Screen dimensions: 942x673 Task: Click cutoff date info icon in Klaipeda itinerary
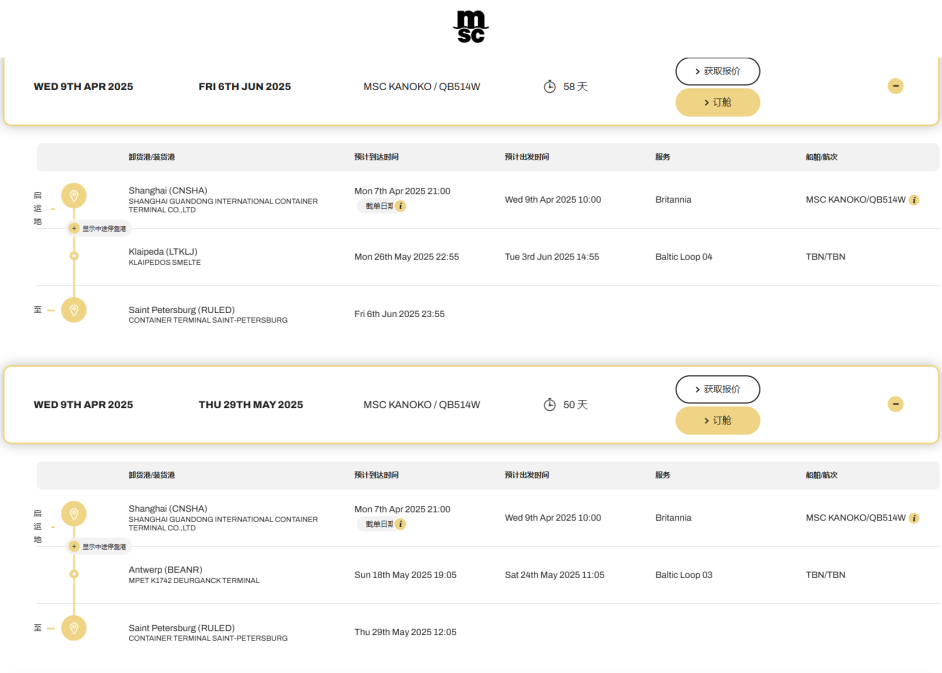(400, 206)
